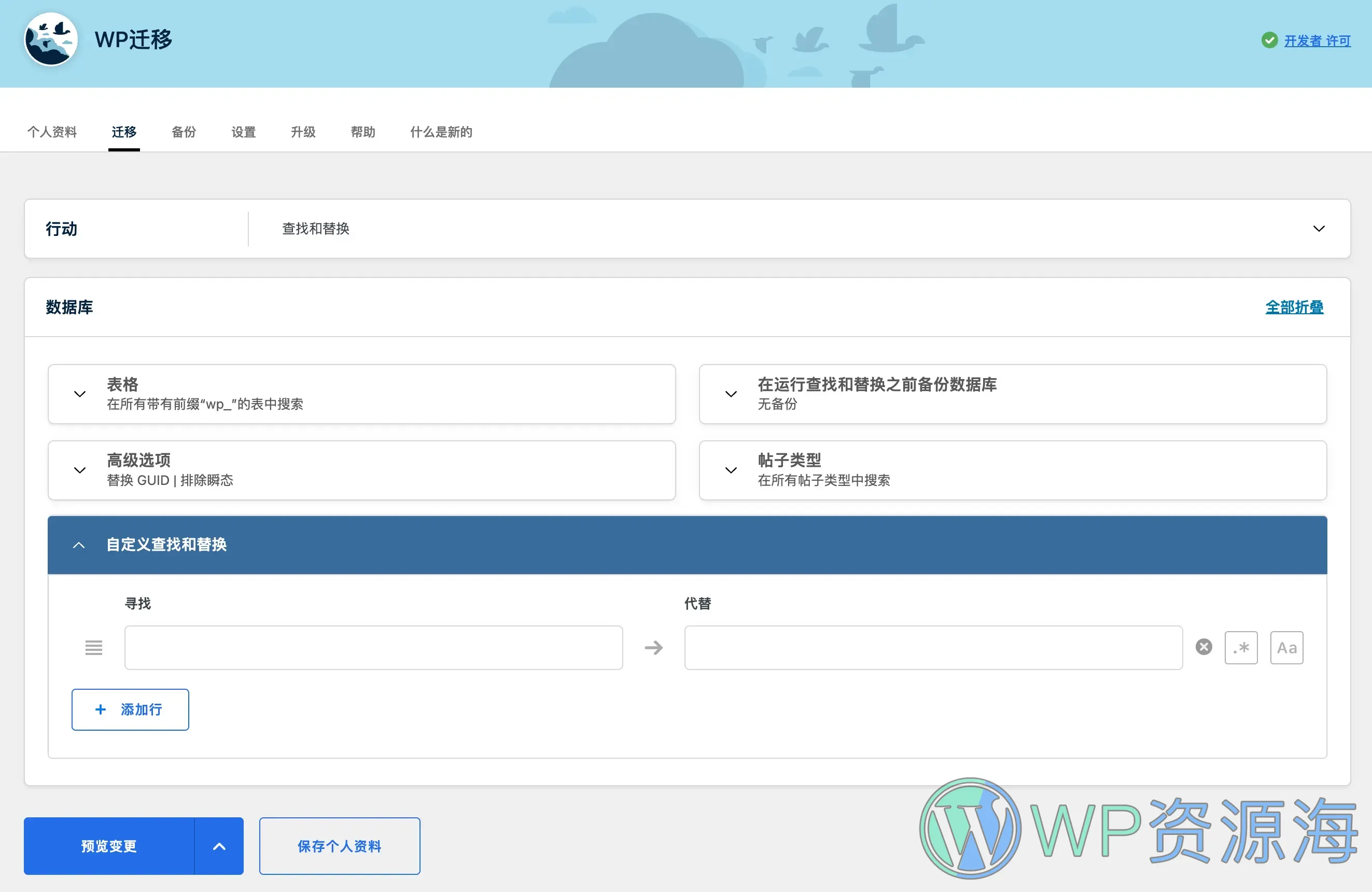Viewport: 1372px width, 892px height.
Task: Open the 预览变更 button's arrow menu
Action: (x=219, y=846)
